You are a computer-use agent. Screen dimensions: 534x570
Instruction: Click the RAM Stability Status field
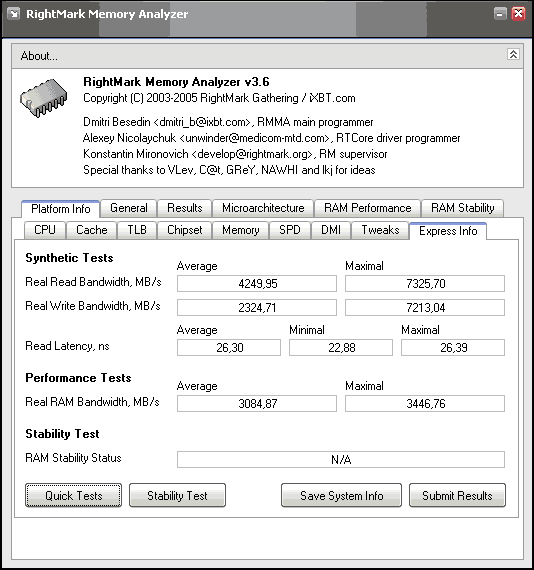click(x=341, y=459)
